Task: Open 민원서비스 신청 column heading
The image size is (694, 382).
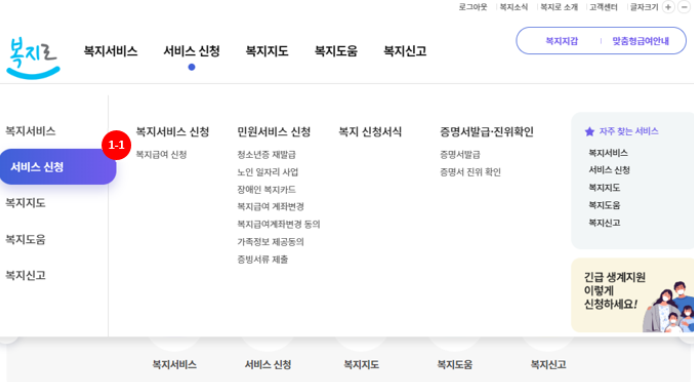Action: [274, 132]
